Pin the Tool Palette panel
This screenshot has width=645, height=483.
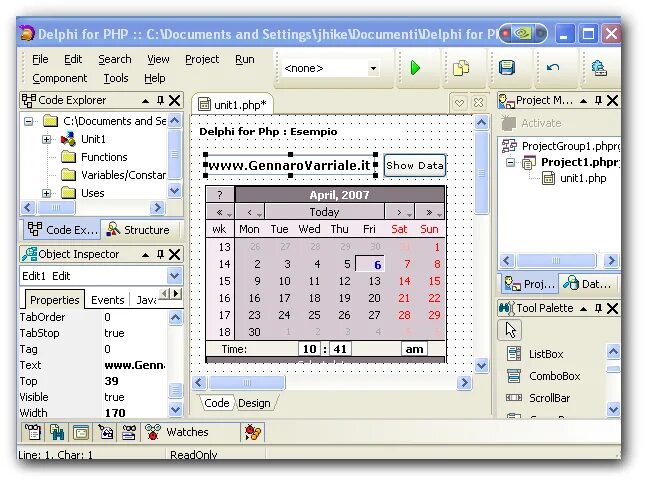coord(599,308)
